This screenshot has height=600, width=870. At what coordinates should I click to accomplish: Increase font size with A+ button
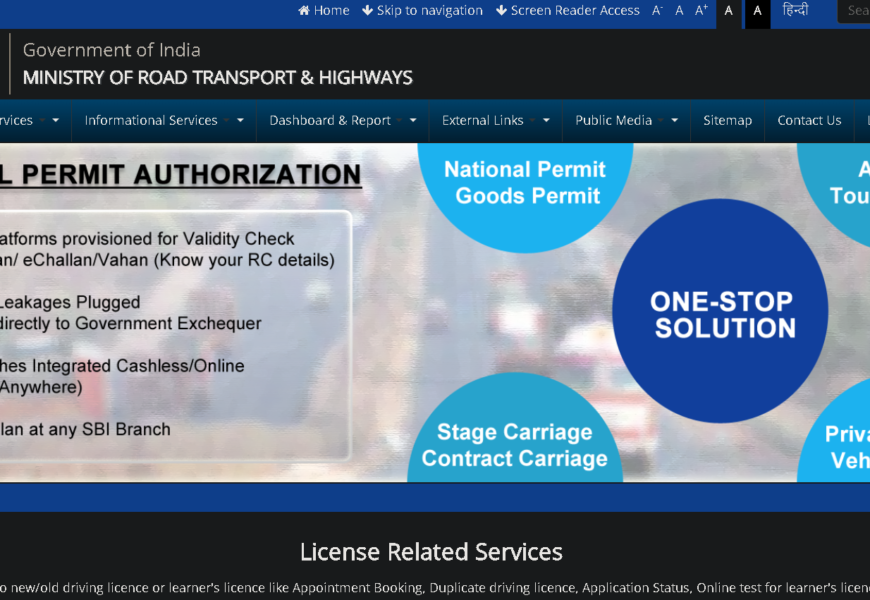[701, 11]
